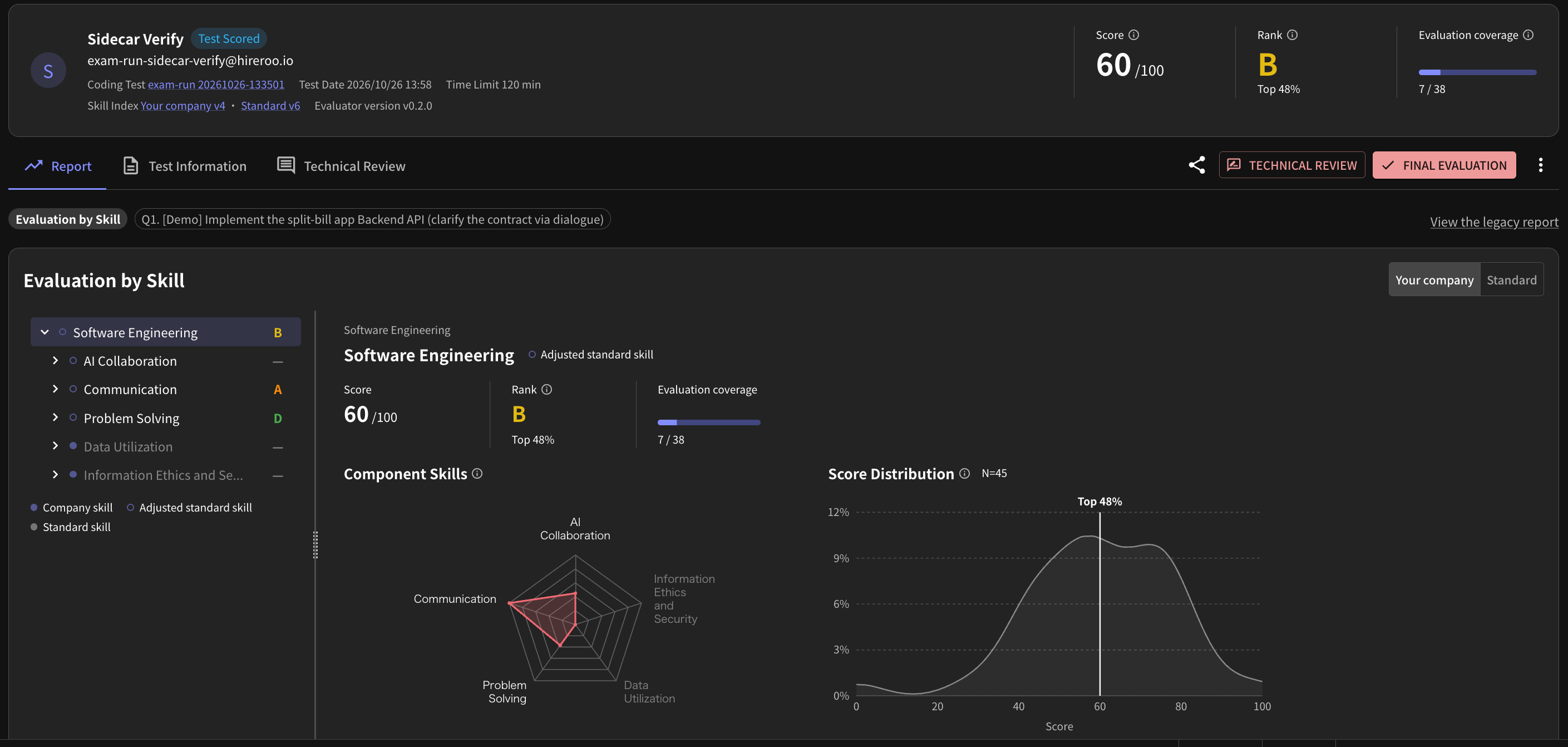Open the exam-run 20261026-133501 link

[x=215, y=85]
